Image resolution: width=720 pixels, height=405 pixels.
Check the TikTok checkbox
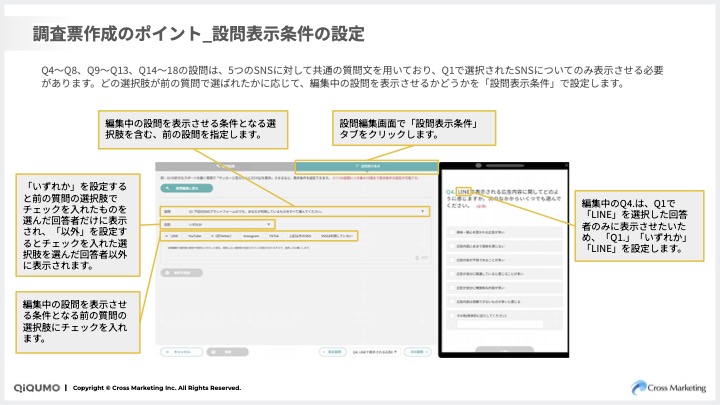tap(265, 236)
